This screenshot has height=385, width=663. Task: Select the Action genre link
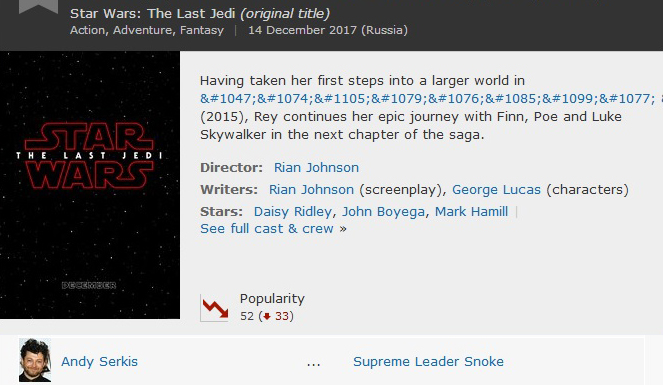88,30
